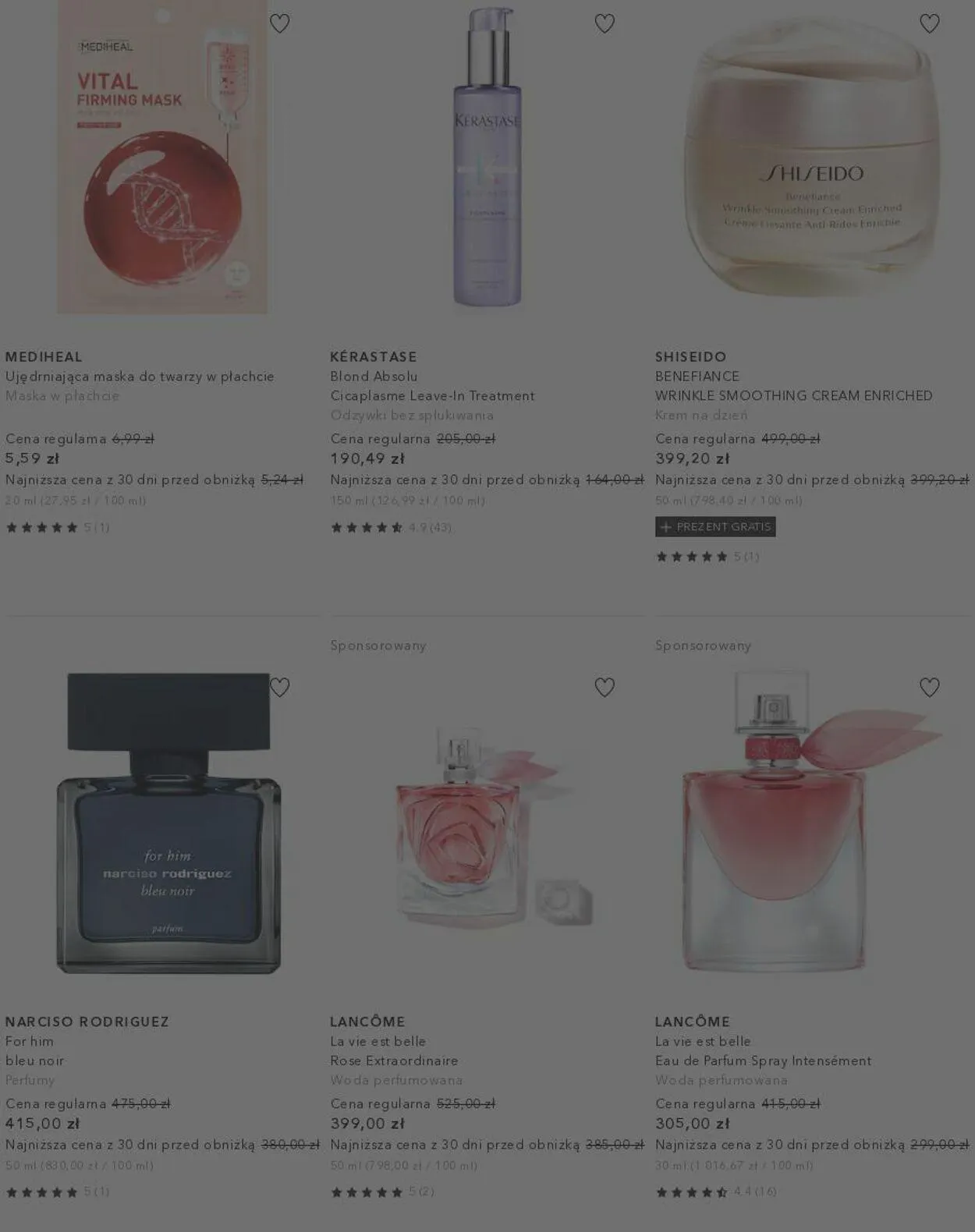The image size is (975, 1232).
Task: Follow the SHISEIDO brand link
Action: coord(691,357)
